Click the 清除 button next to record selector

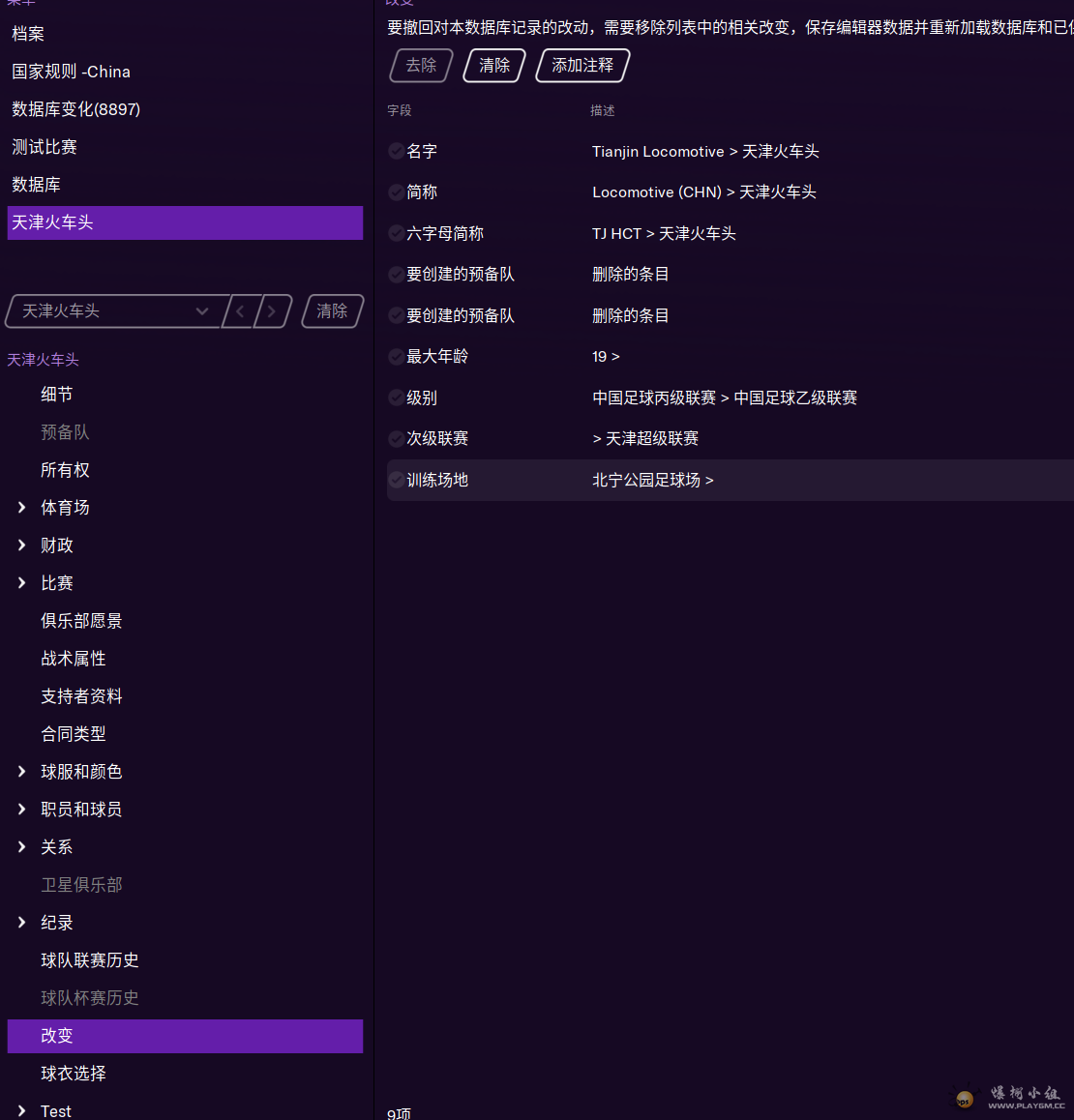[x=332, y=311]
